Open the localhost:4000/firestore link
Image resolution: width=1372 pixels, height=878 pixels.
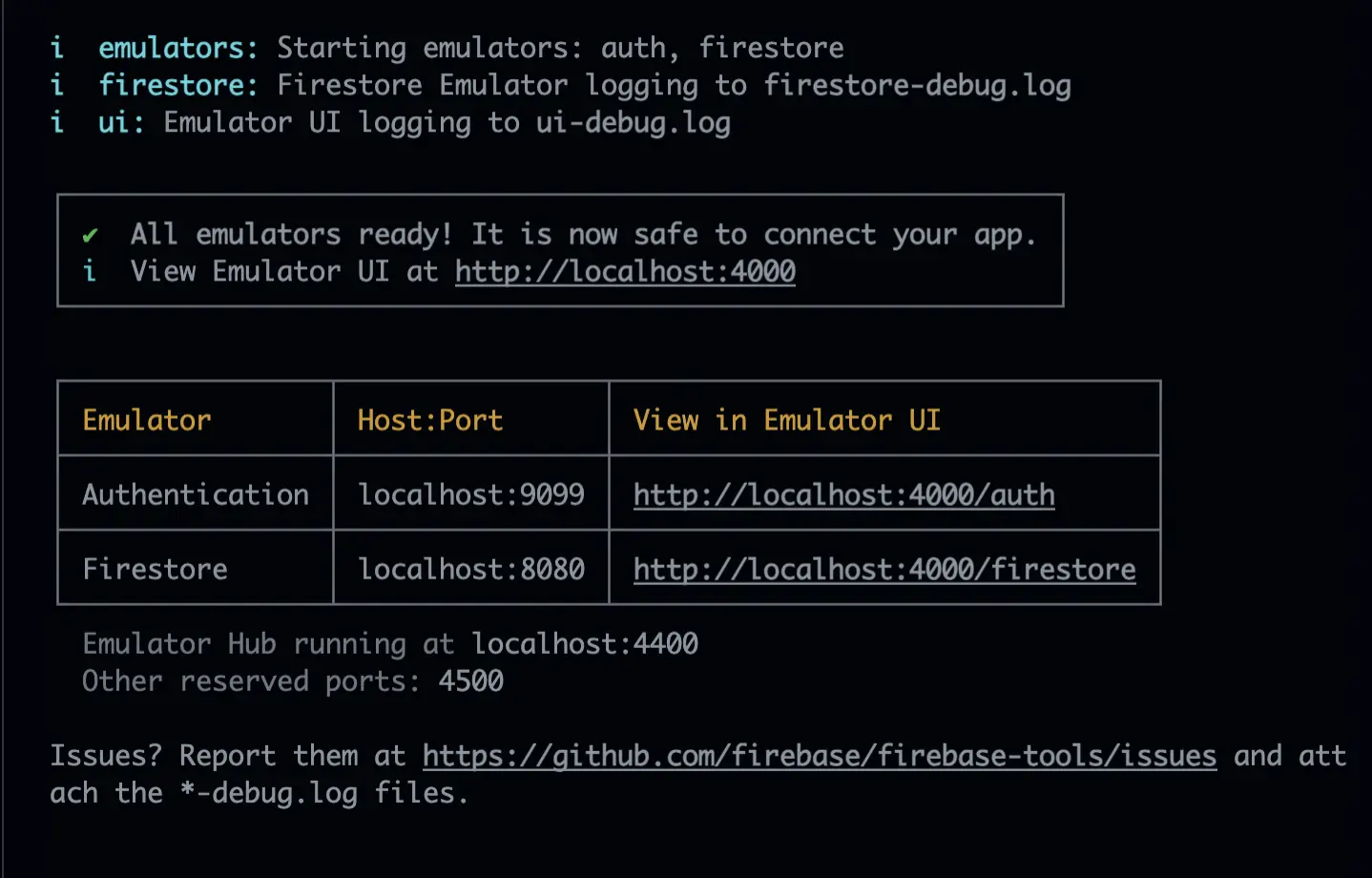coord(883,569)
